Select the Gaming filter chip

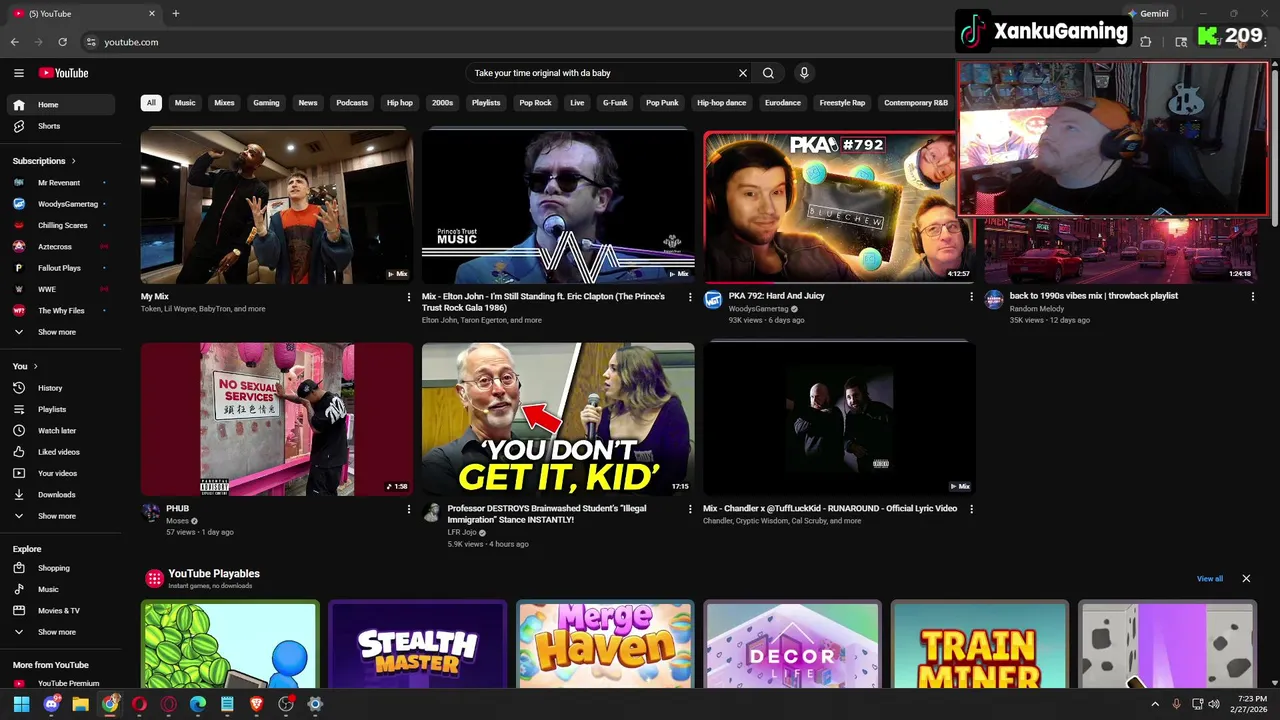[266, 103]
